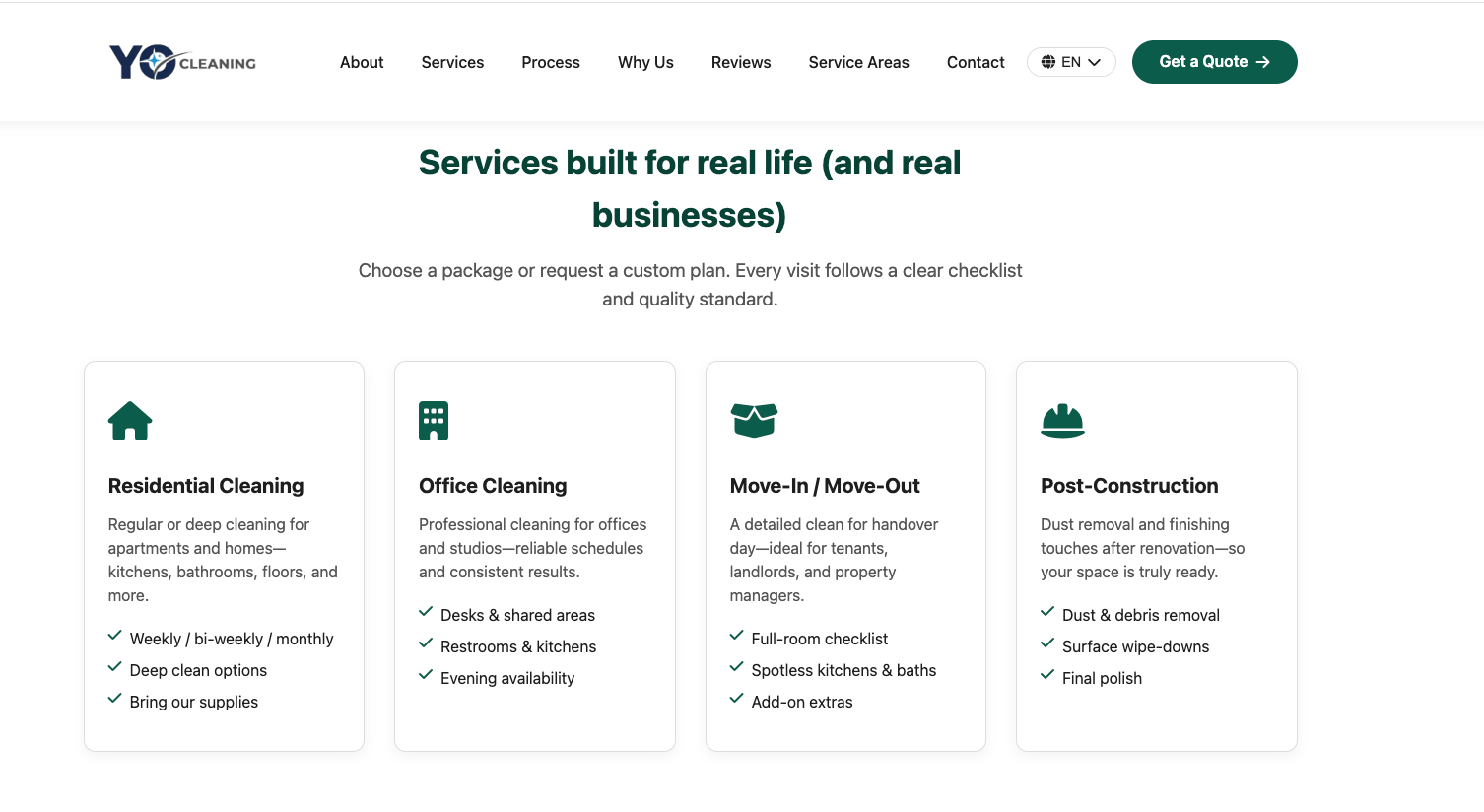Select the Process navigation link
Image resolution: width=1484 pixels, height=812 pixels.
click(551, 62)
